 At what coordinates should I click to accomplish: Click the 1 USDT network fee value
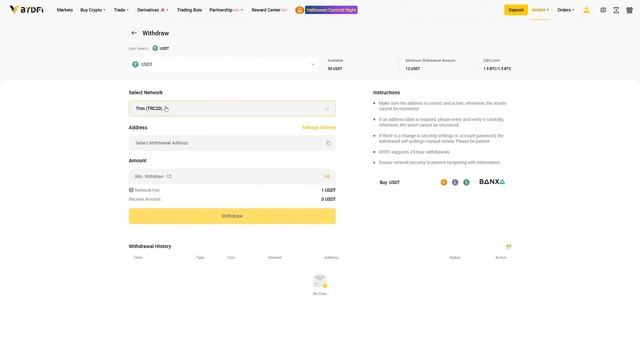[329, 190]
